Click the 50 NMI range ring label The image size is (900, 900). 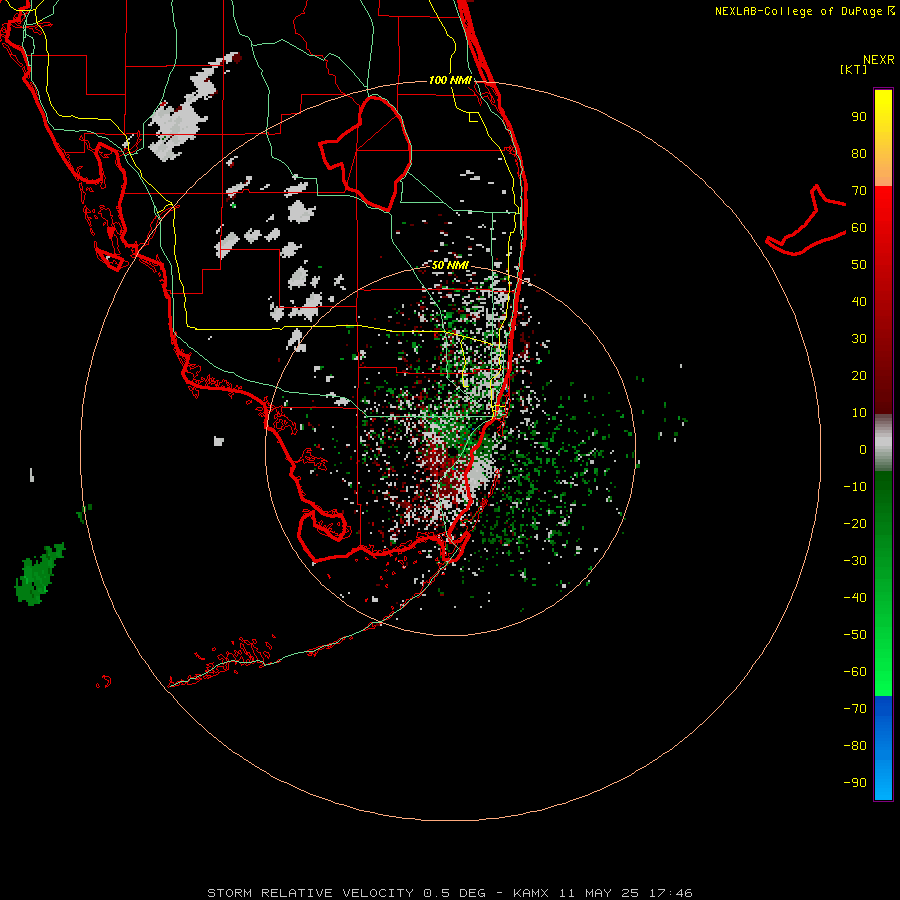(450, 265)
